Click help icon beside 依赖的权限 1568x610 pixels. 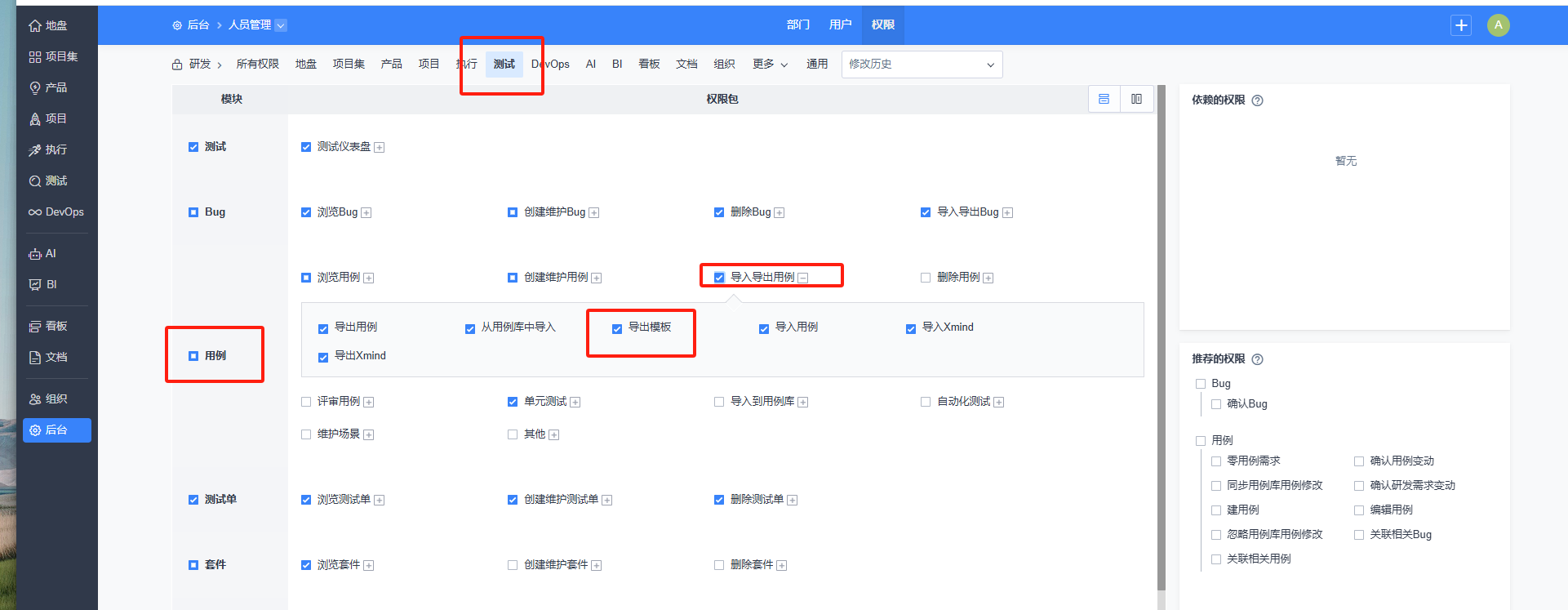pos(1257,100)
